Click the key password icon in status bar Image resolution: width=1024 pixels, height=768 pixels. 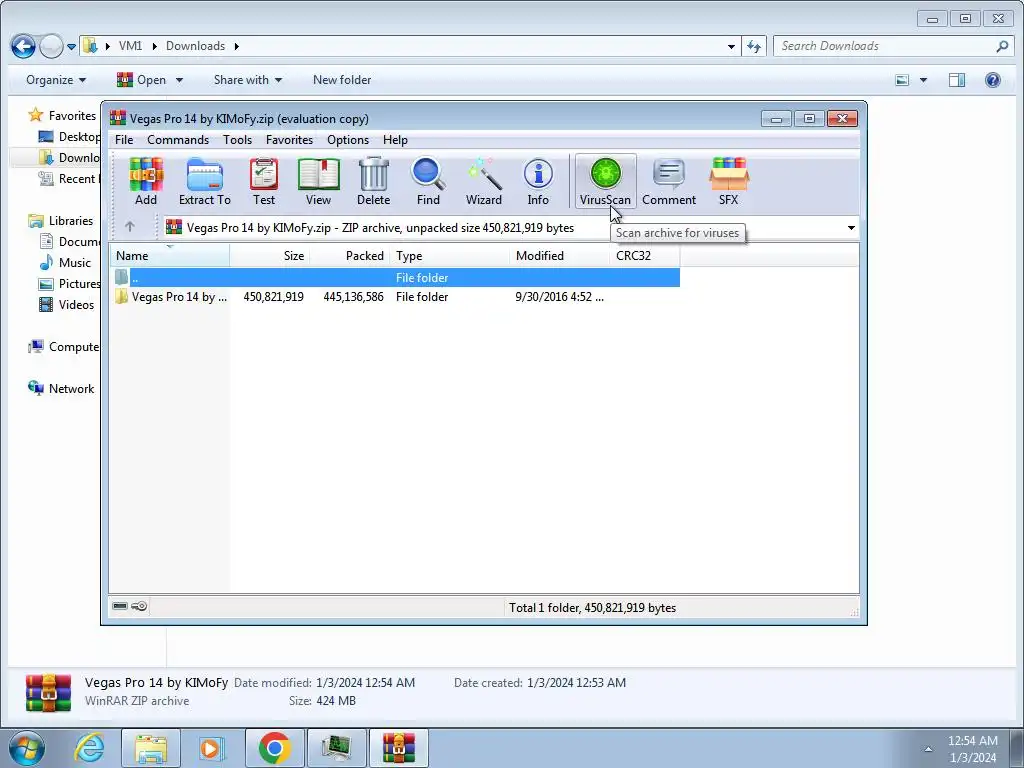pyautogui.click(x=139, y=606)
